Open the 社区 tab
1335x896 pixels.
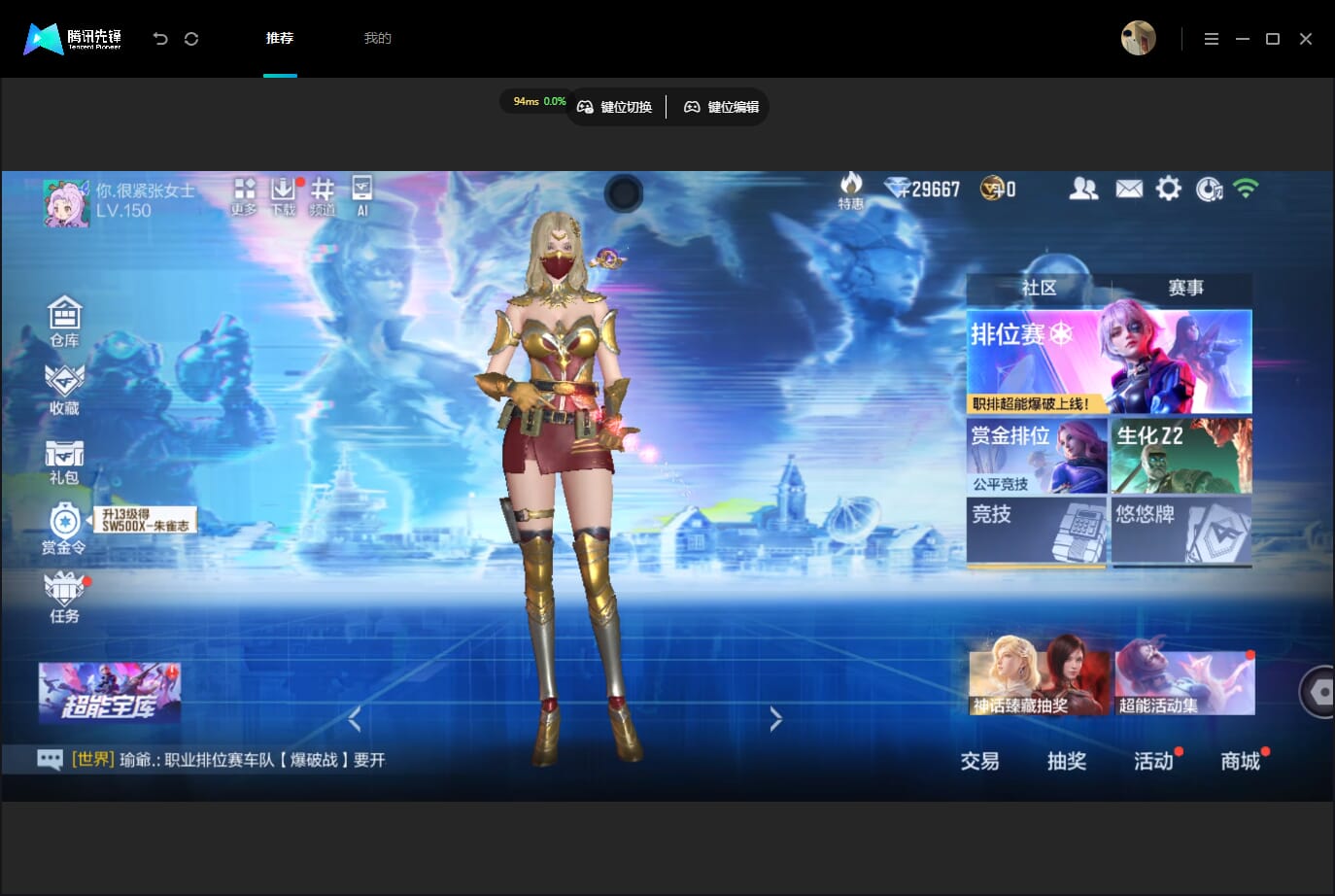click(x=1039, y=288)
